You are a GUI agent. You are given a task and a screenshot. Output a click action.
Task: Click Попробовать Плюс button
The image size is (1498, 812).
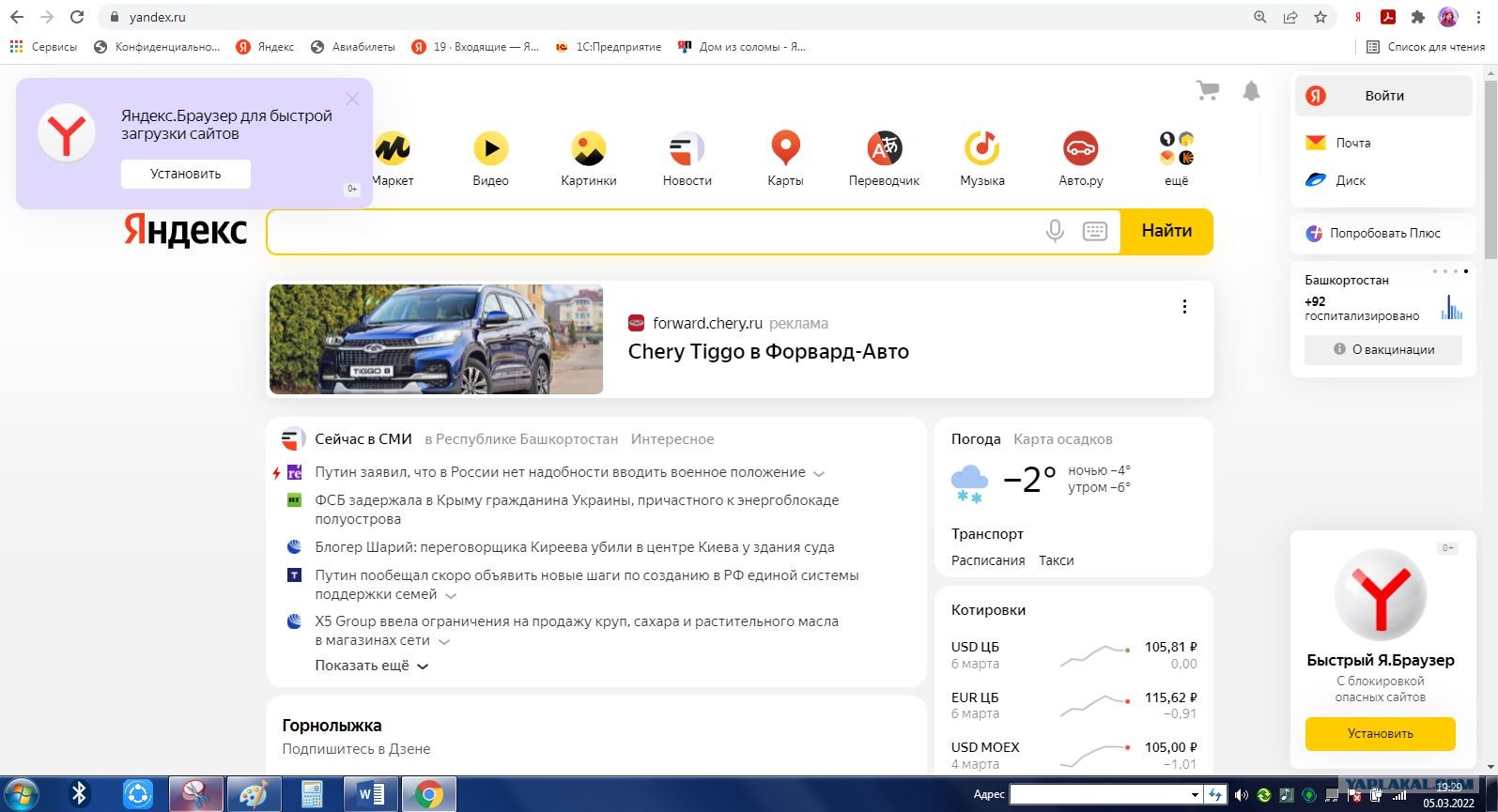pos(1383,233)
